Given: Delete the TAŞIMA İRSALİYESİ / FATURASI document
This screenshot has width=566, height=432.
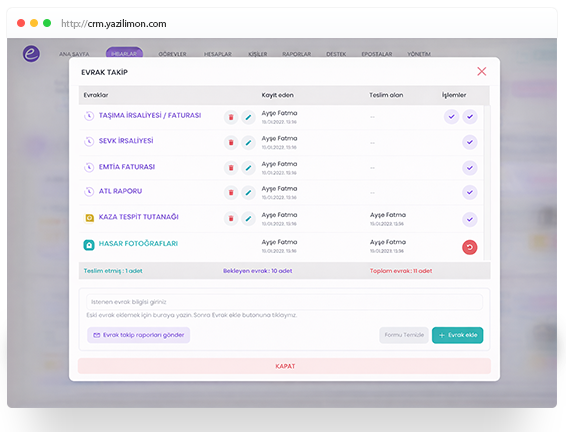Looking at the screenshot, I should 231,117.
